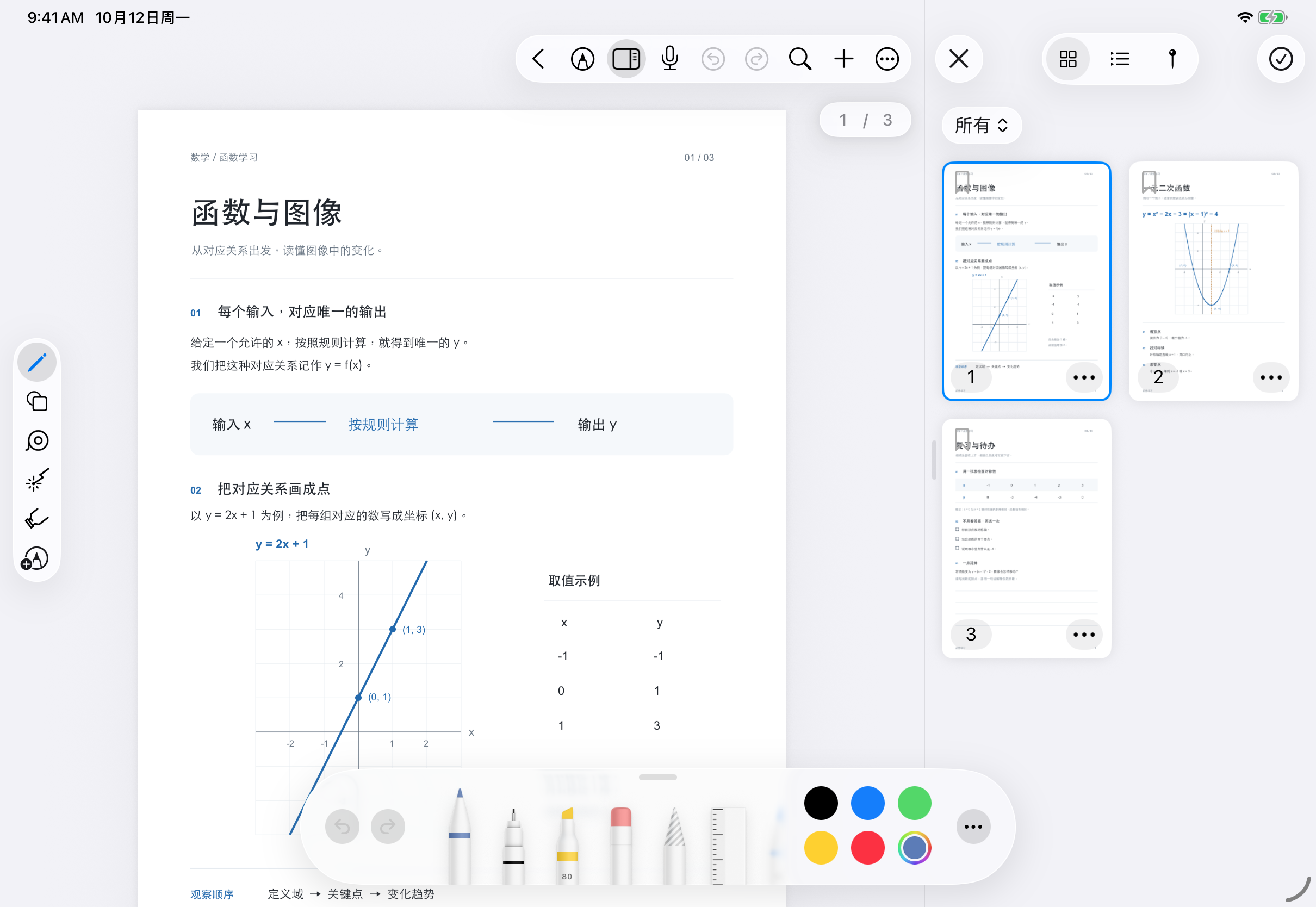Switch to the pin bookmarks view
This screenshot has width=1316, height=907.
tap(1172, 59)
